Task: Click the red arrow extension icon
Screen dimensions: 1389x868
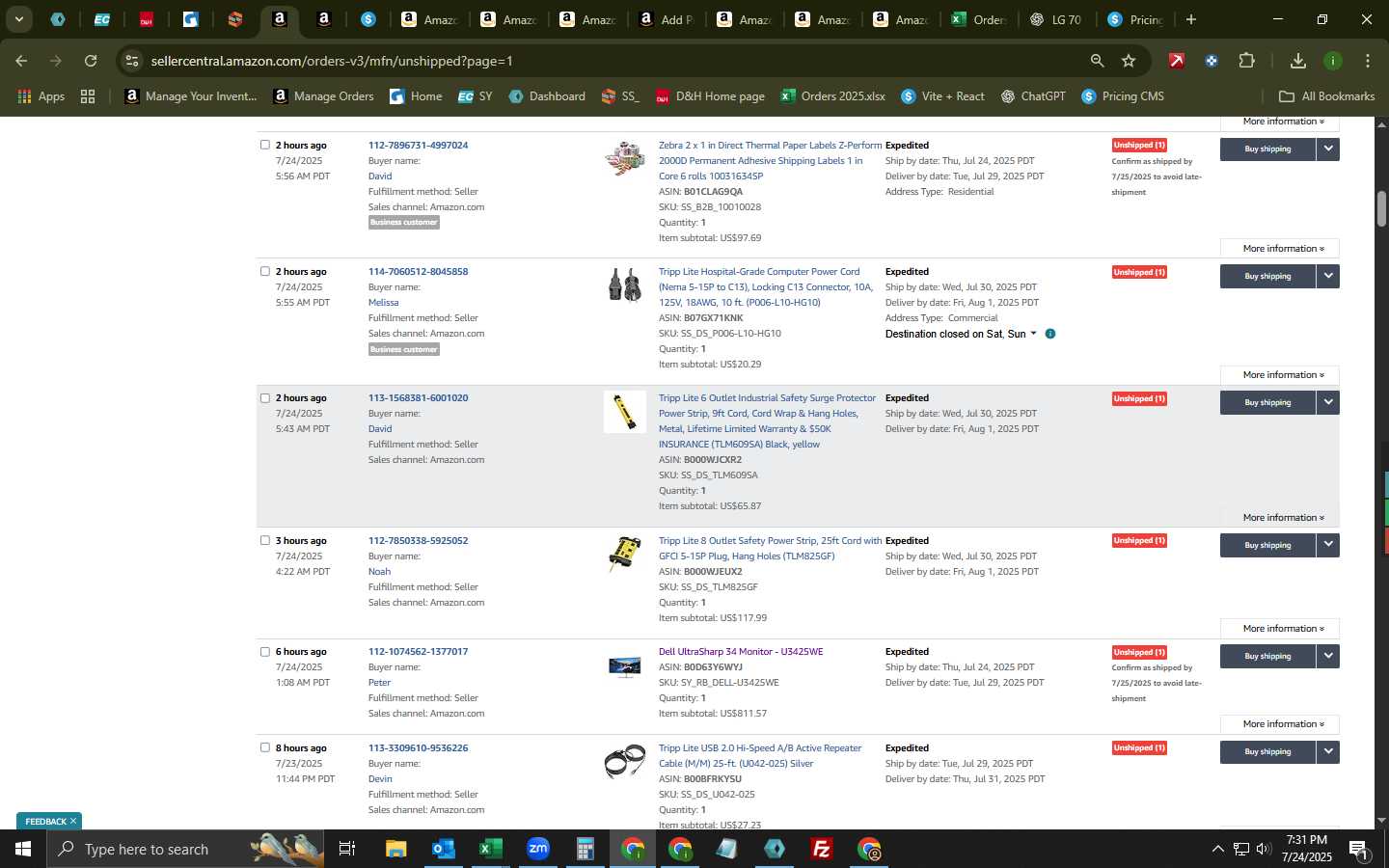Action: [x=1177, y=61]
